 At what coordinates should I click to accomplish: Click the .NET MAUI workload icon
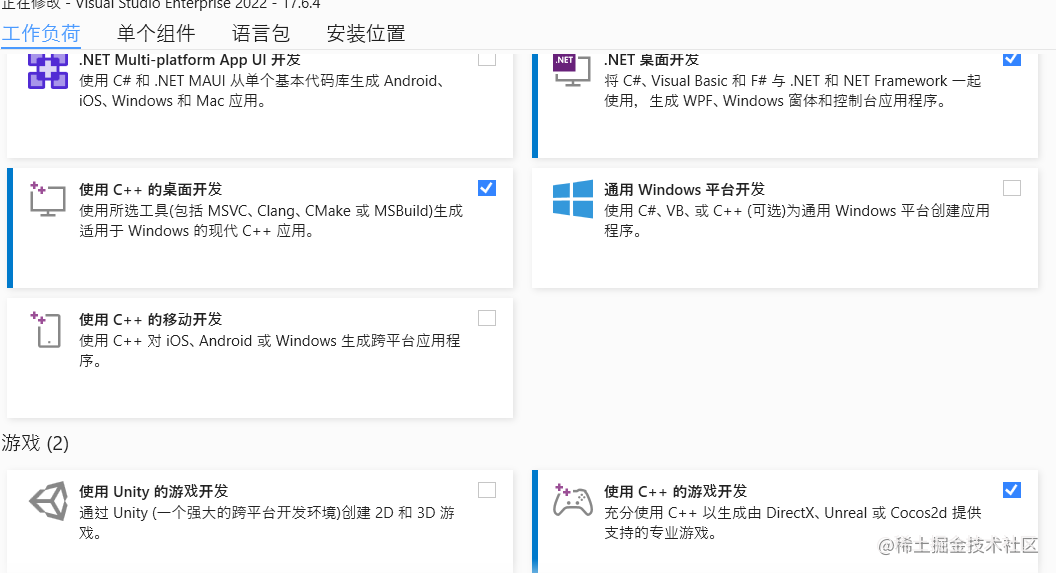click(x=48, y=71)
